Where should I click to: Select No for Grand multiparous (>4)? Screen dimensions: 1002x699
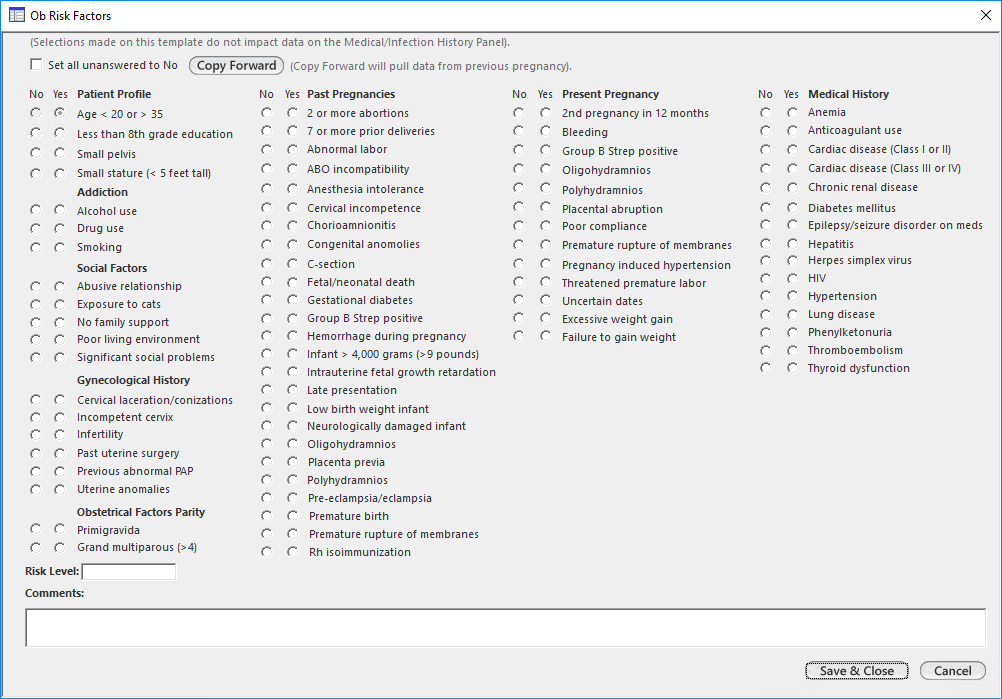coord(35,548)
